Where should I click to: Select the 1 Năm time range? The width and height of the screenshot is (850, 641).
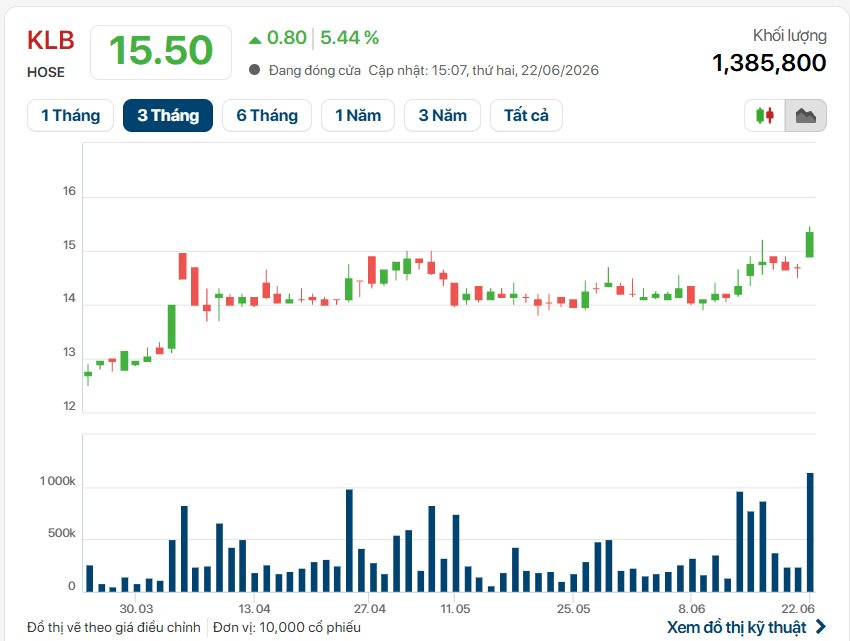tap(358, 116)
